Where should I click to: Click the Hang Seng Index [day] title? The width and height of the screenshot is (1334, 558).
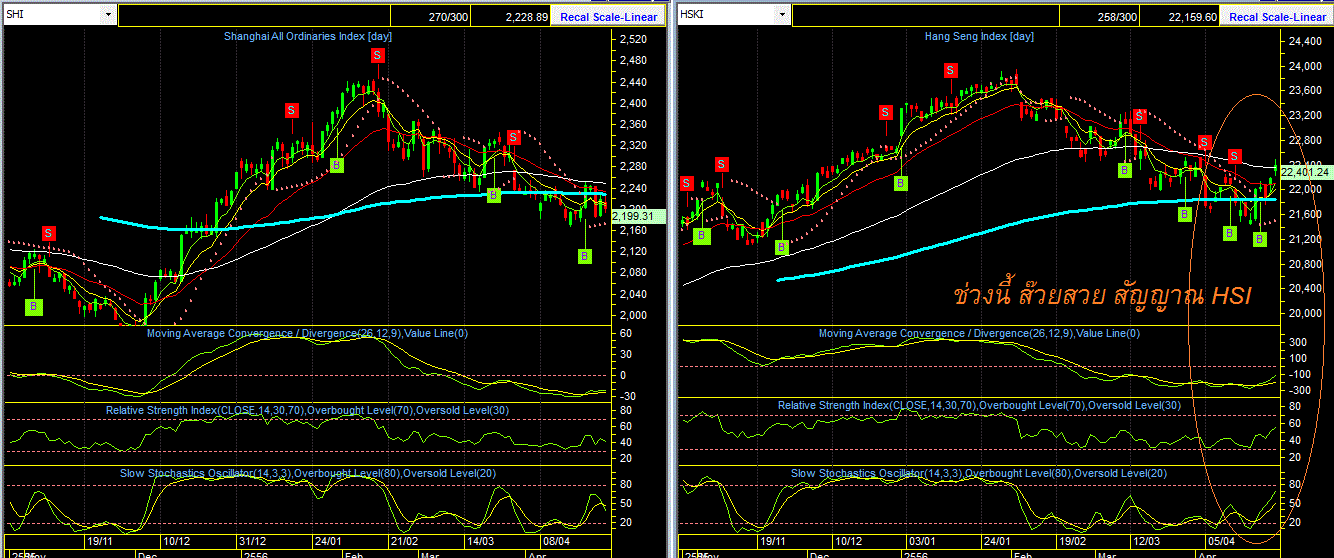(x=979, y=36)
